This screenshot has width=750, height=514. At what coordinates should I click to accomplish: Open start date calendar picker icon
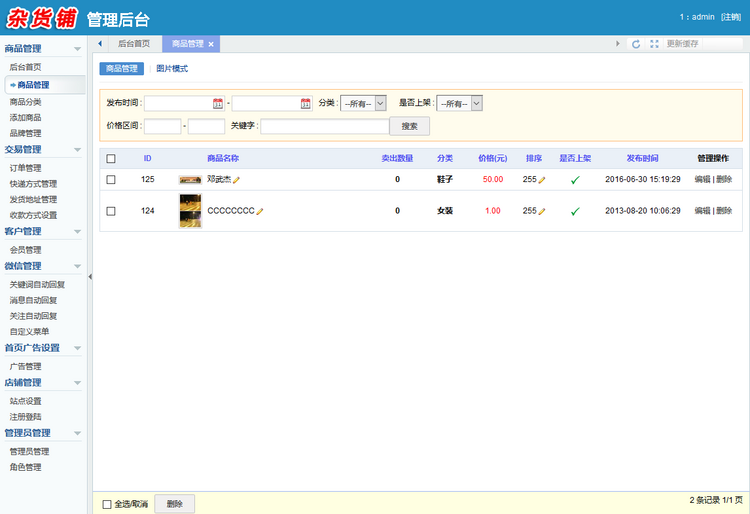coord(218,103)
